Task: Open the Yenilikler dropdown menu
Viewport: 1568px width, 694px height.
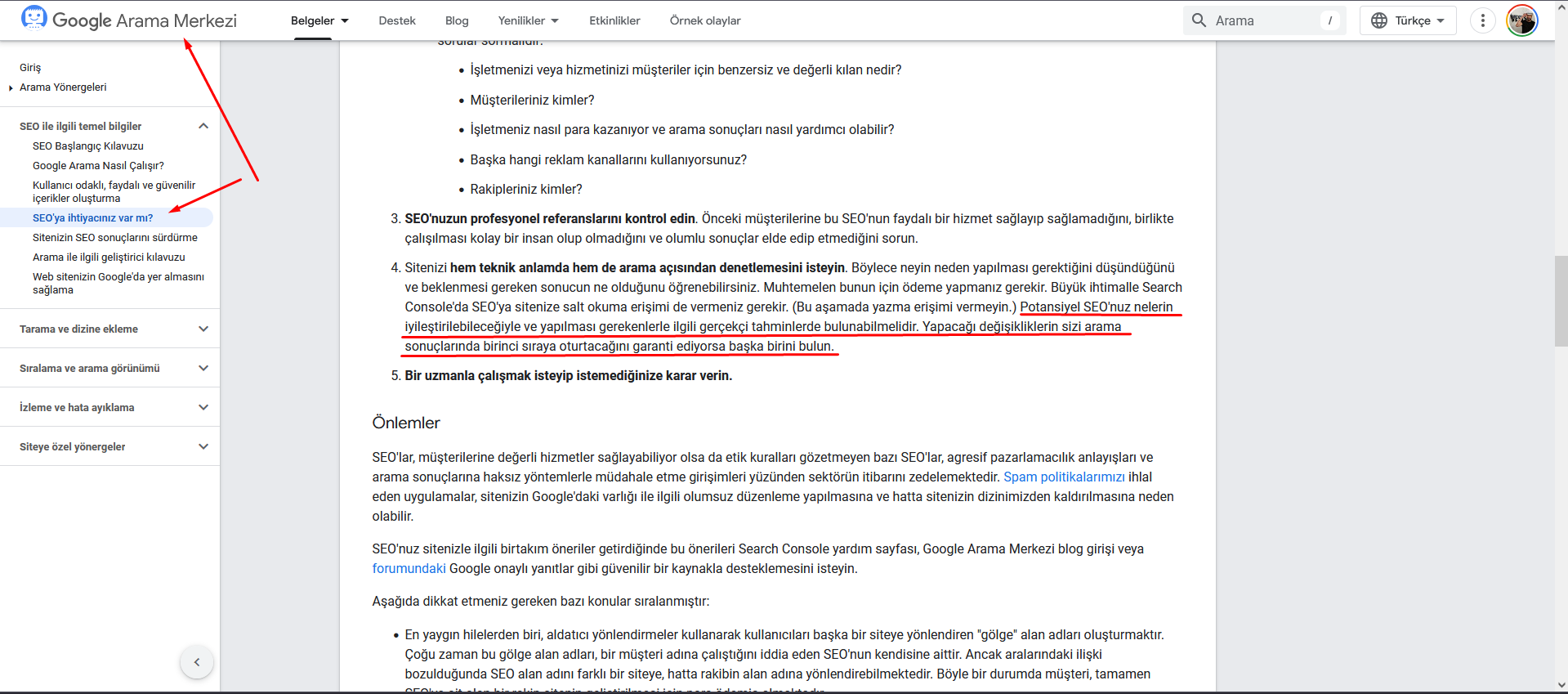Action: click(528, 20)
